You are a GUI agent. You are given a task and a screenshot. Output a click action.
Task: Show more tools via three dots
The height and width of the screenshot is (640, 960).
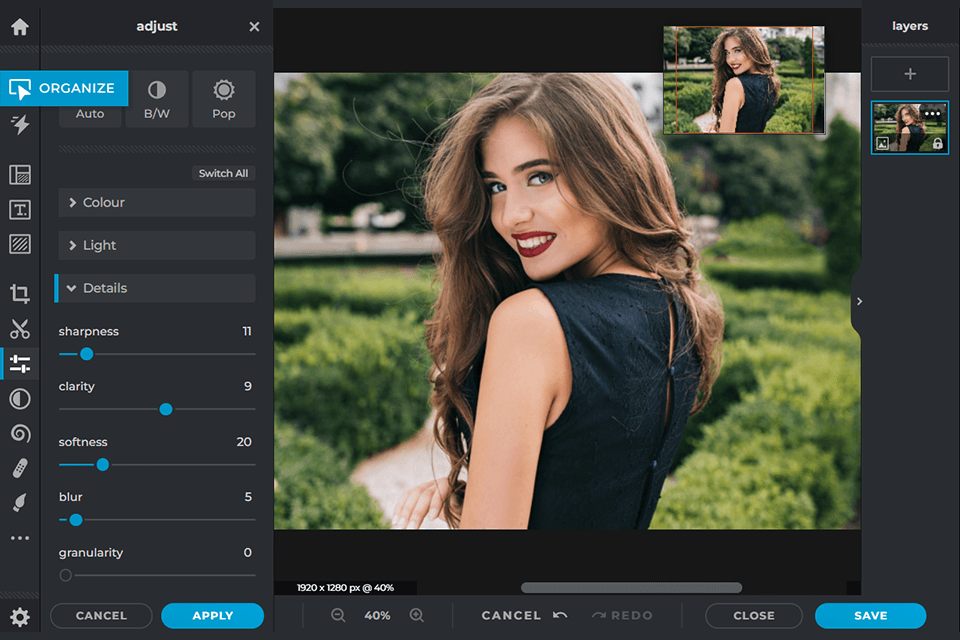(x=20, y=538)
